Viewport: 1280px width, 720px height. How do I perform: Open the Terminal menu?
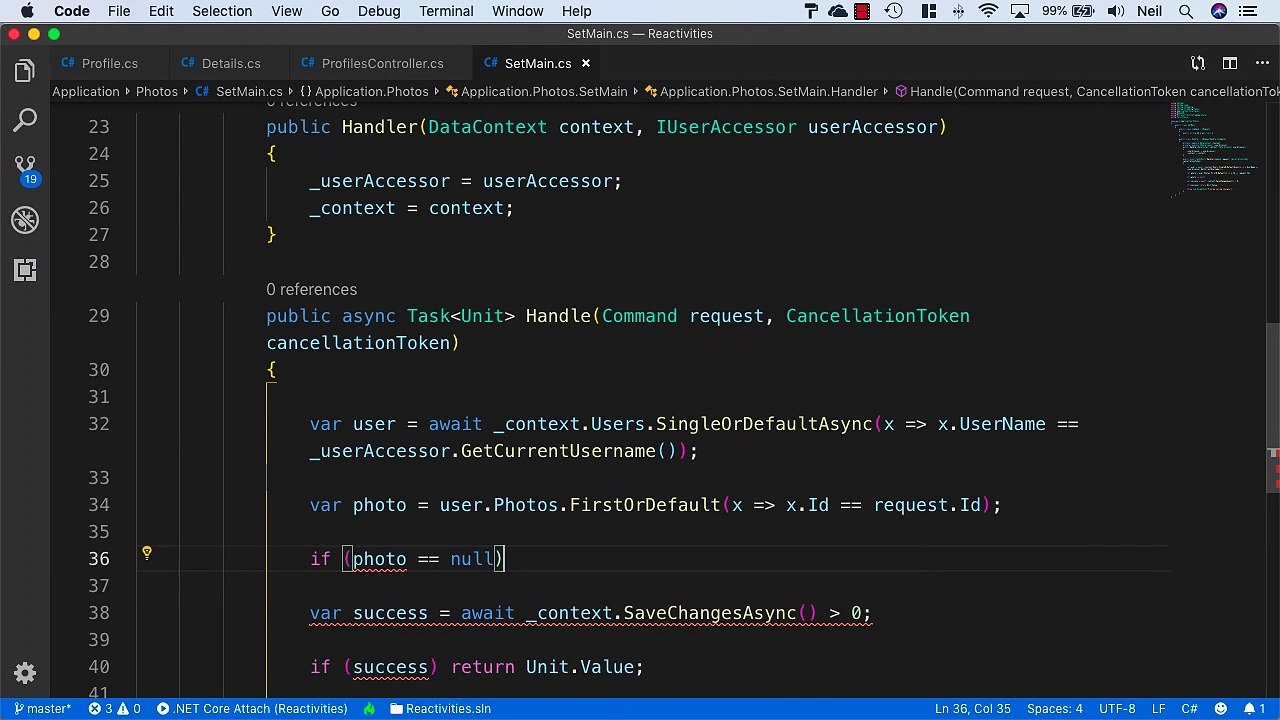click(446, 11)
